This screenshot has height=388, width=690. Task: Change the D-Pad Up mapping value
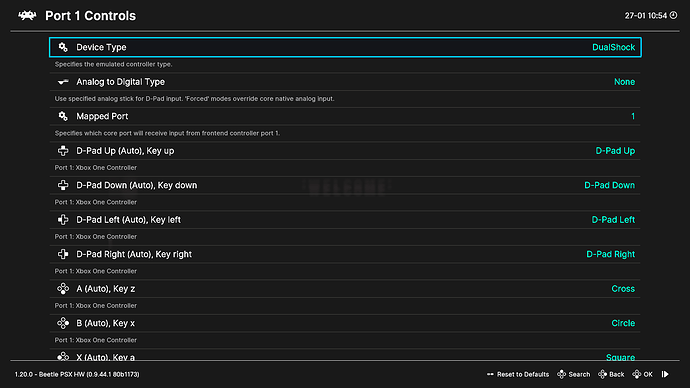[615, 151]
